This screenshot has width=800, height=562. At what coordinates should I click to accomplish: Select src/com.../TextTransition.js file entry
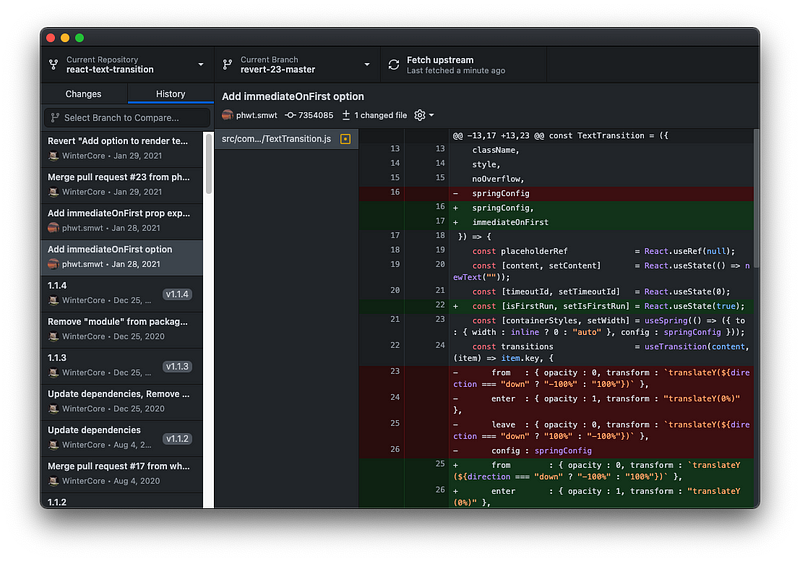[286, 139]
